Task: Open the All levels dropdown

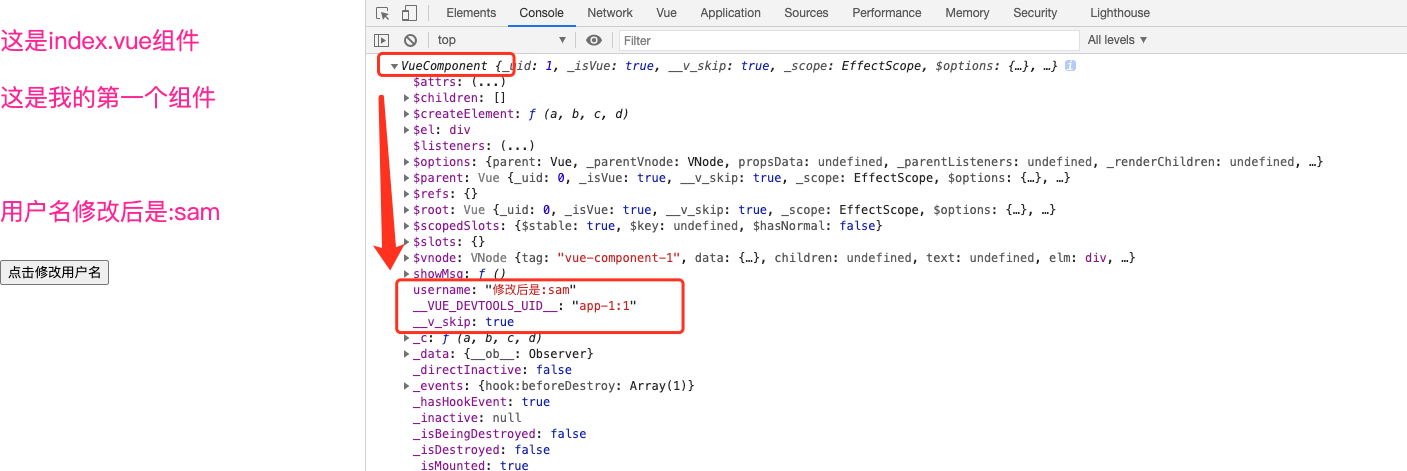Action: tap(1117, 40)
